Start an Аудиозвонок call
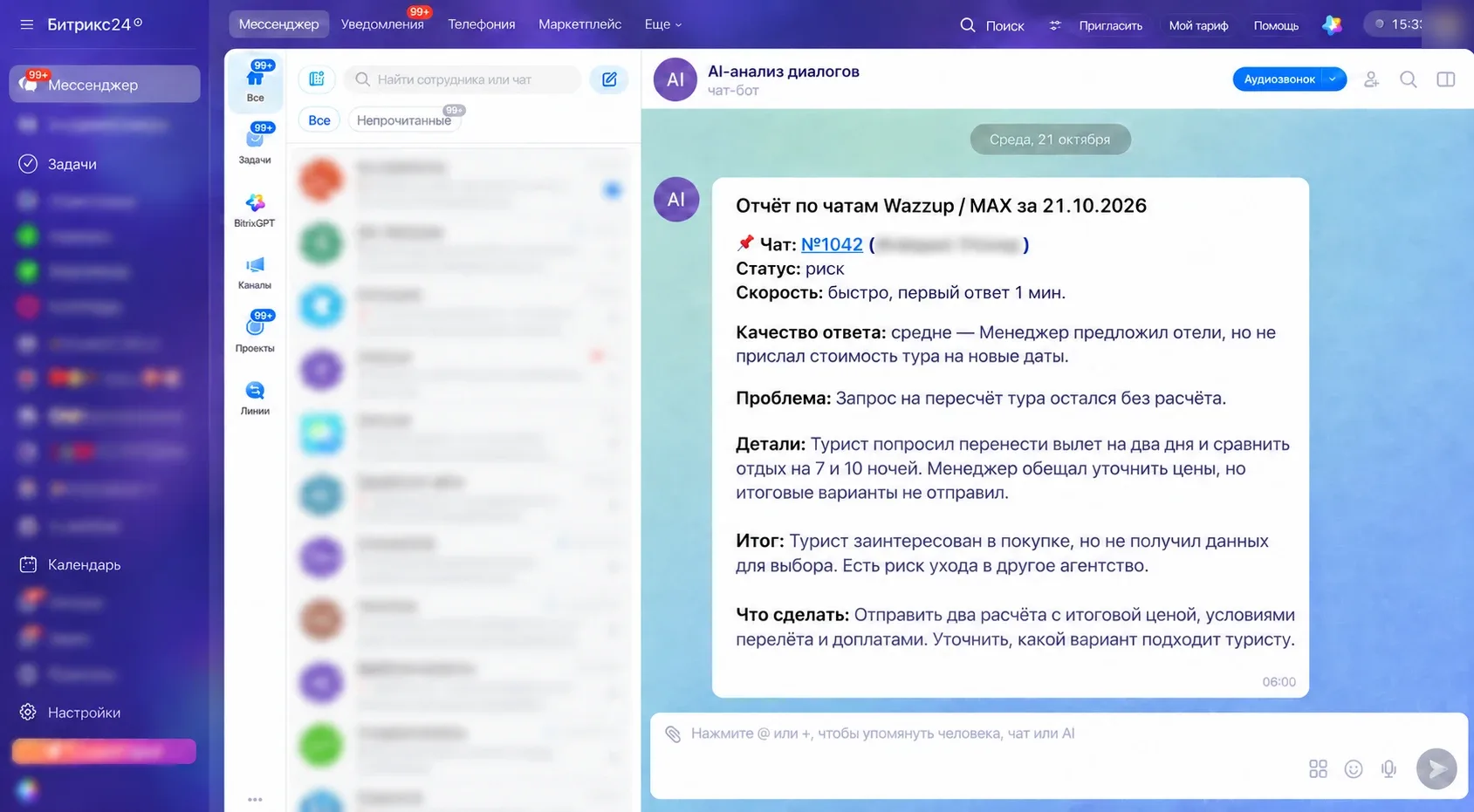The height and width of the screenshot is (812, 1474). pos(1279,79)
